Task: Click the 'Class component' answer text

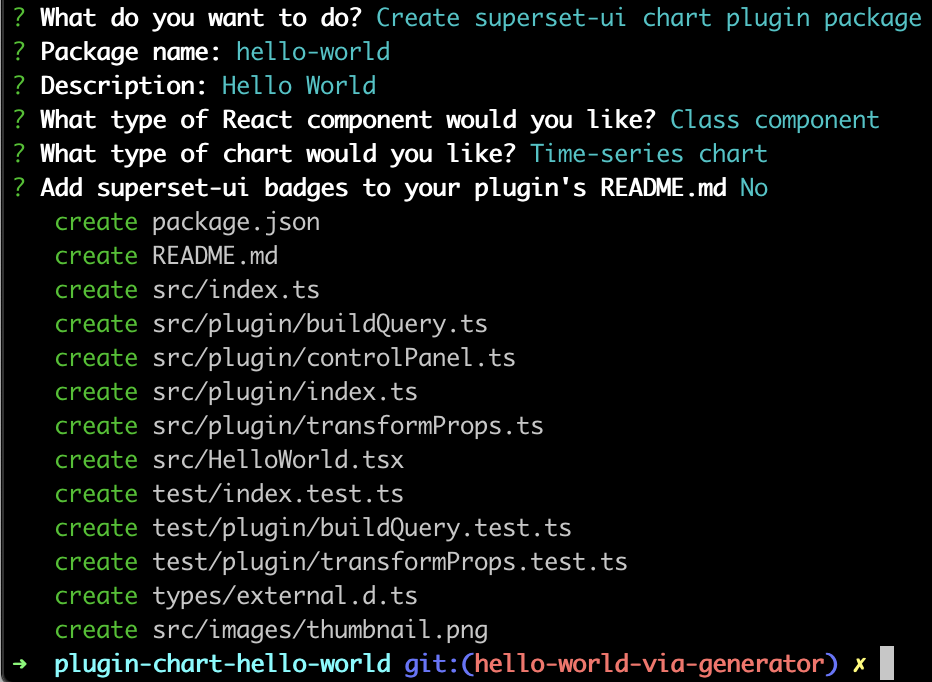Action: pyautogui.click(x=775, y=120)
